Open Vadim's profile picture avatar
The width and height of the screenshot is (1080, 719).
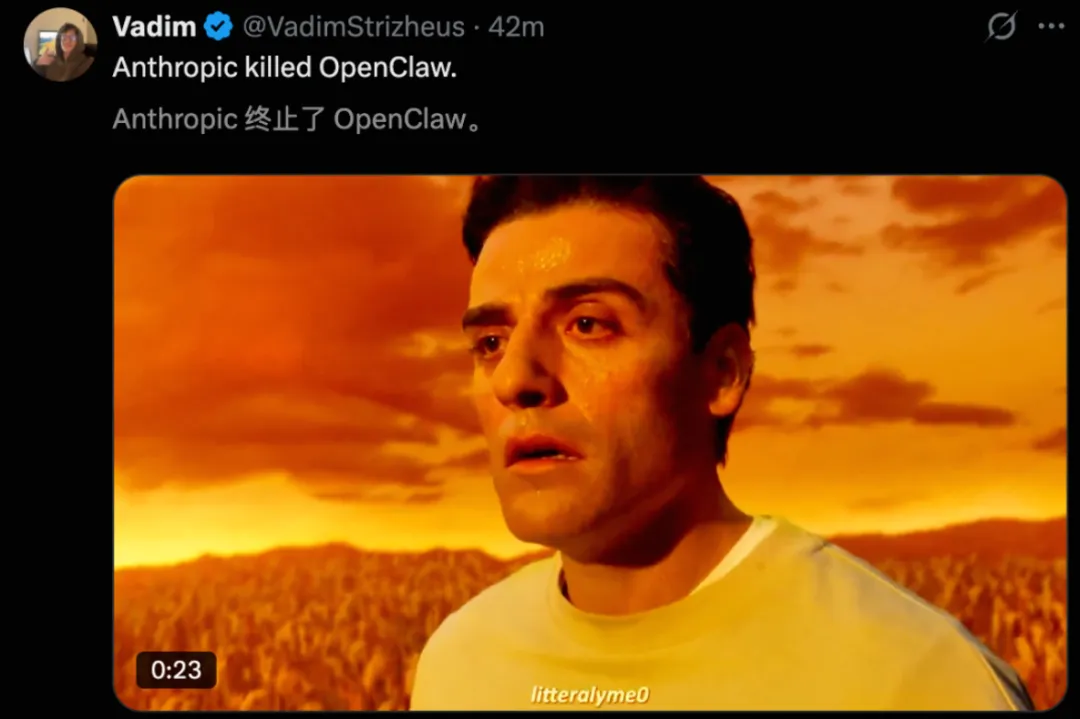(x=60, y=45)
